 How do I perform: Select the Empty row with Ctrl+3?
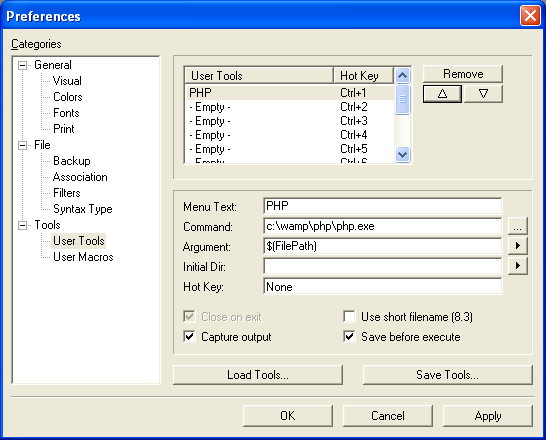click(290, 121)
